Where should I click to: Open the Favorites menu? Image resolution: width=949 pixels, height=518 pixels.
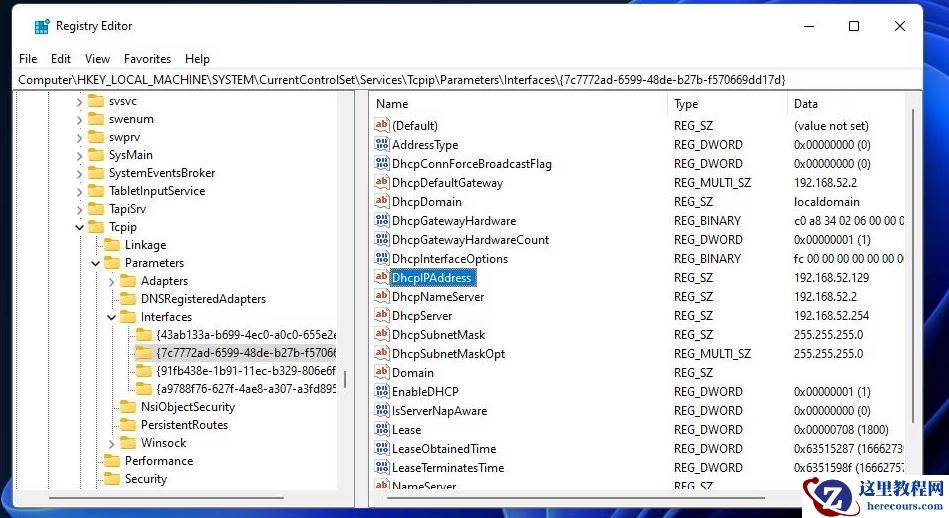pyautogui.click(x=148, y=59)
